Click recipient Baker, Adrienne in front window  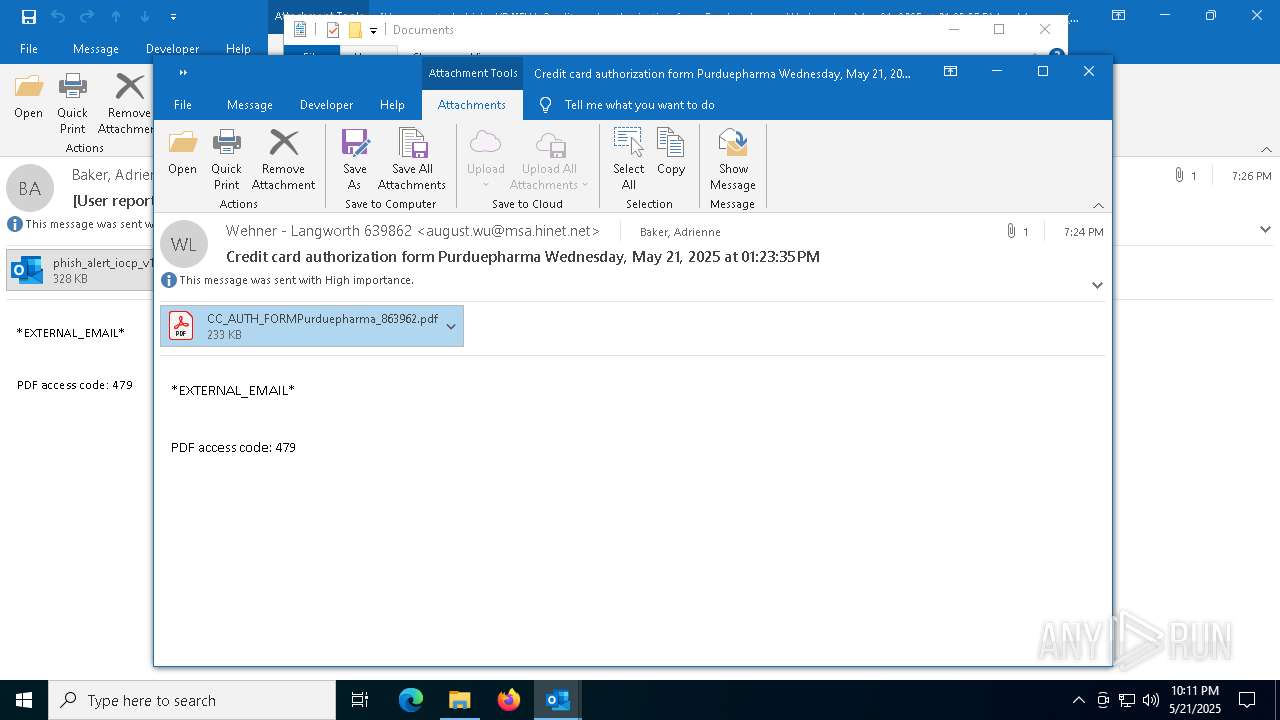click(x=680, y=232)
